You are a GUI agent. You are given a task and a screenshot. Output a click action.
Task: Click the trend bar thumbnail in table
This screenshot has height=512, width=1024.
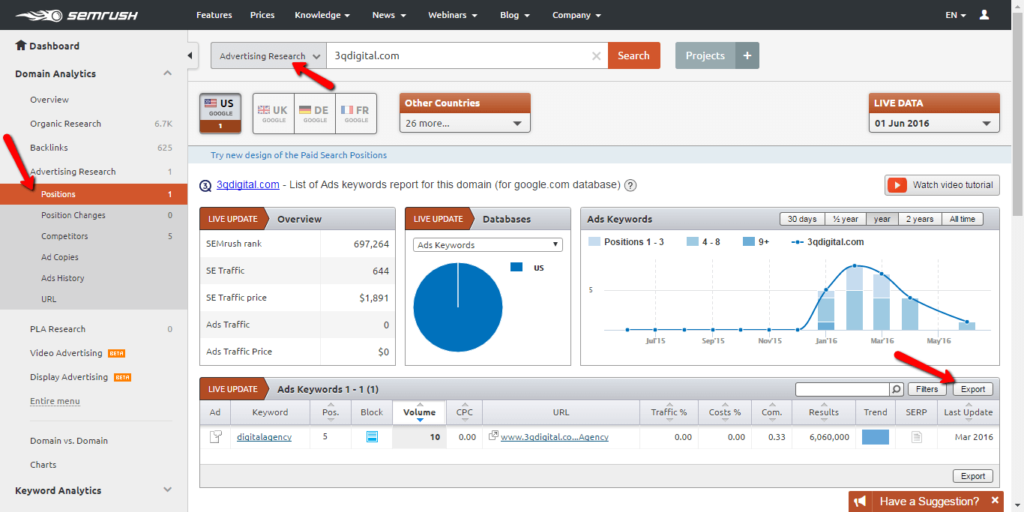point(875,437)
